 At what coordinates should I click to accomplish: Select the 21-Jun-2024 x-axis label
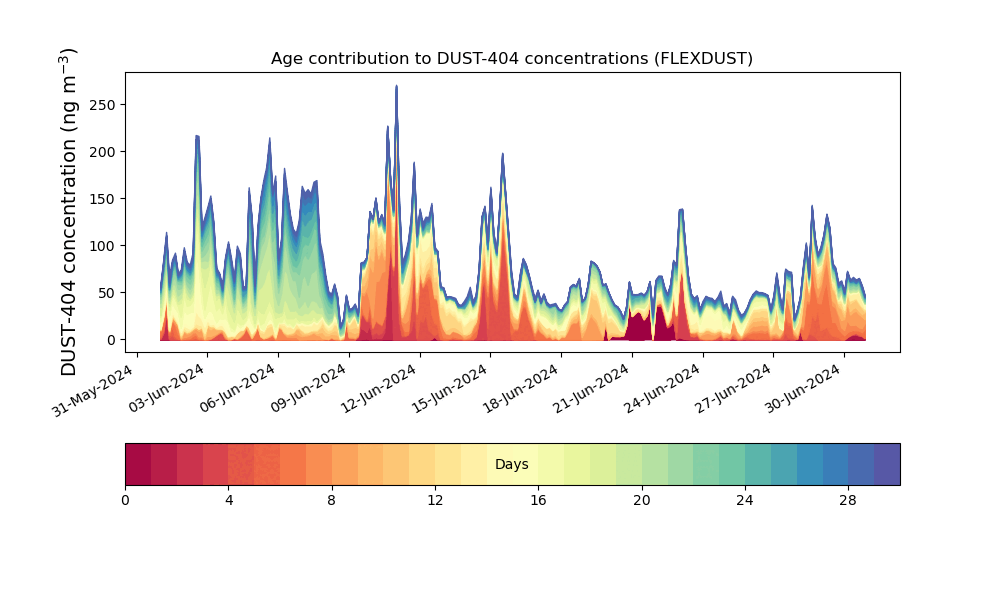tap(592, 388)
